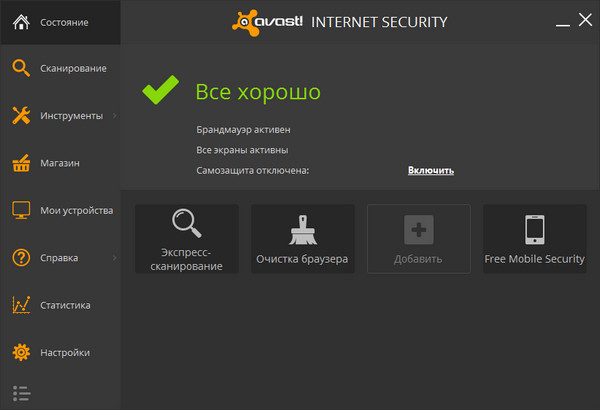The height and width of the screenshot is (410, 600).
Task: Click the broom icon for Очистка браузера
Action: point(302,230)
